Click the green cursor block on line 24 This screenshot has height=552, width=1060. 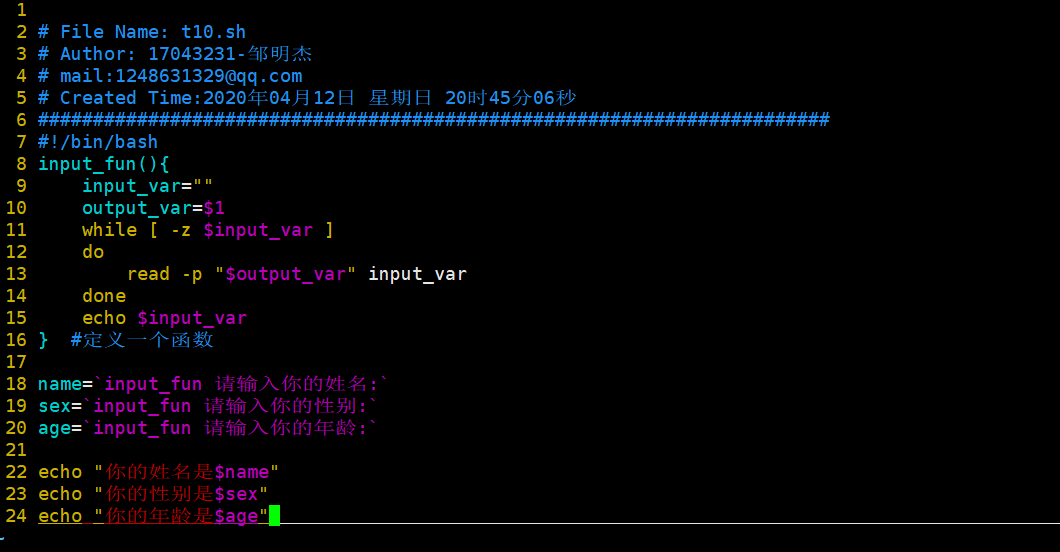click(x=274, y=516)
